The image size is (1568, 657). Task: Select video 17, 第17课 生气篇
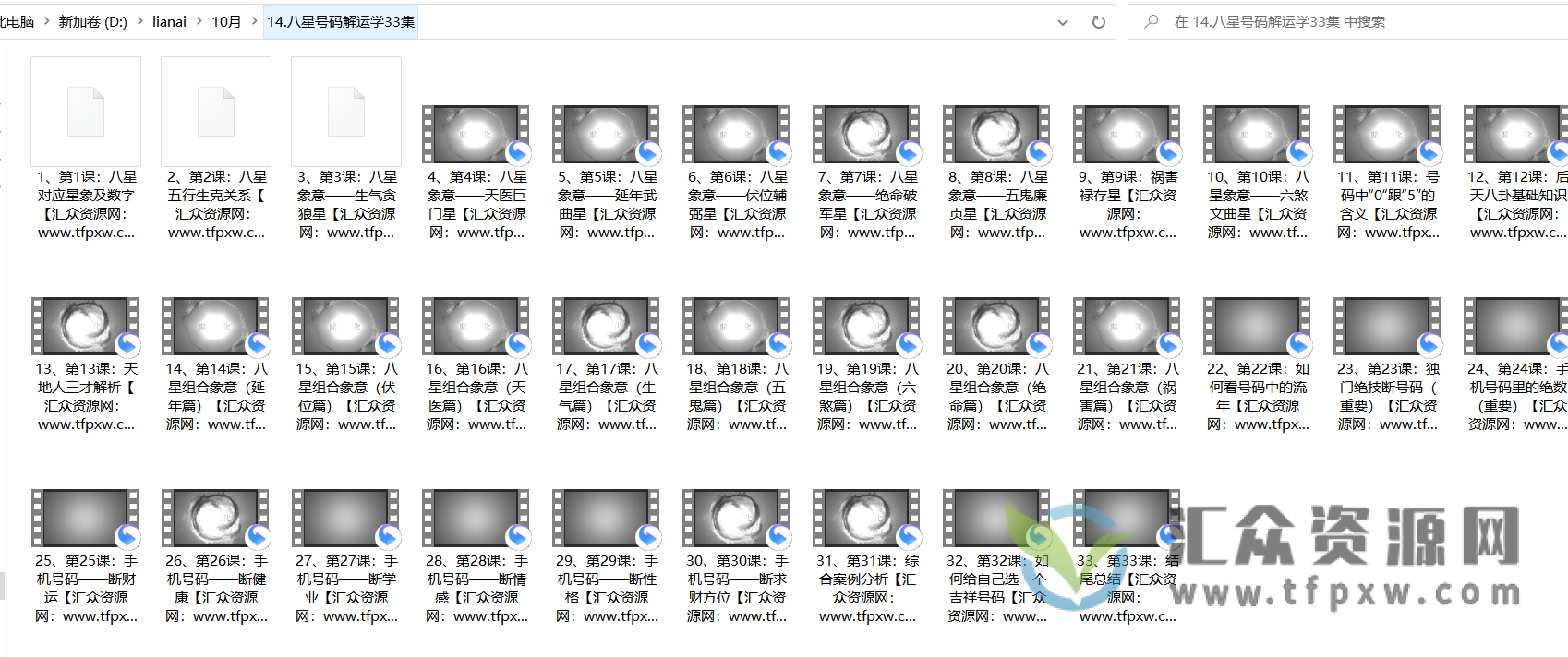click(x=606, y=327)
